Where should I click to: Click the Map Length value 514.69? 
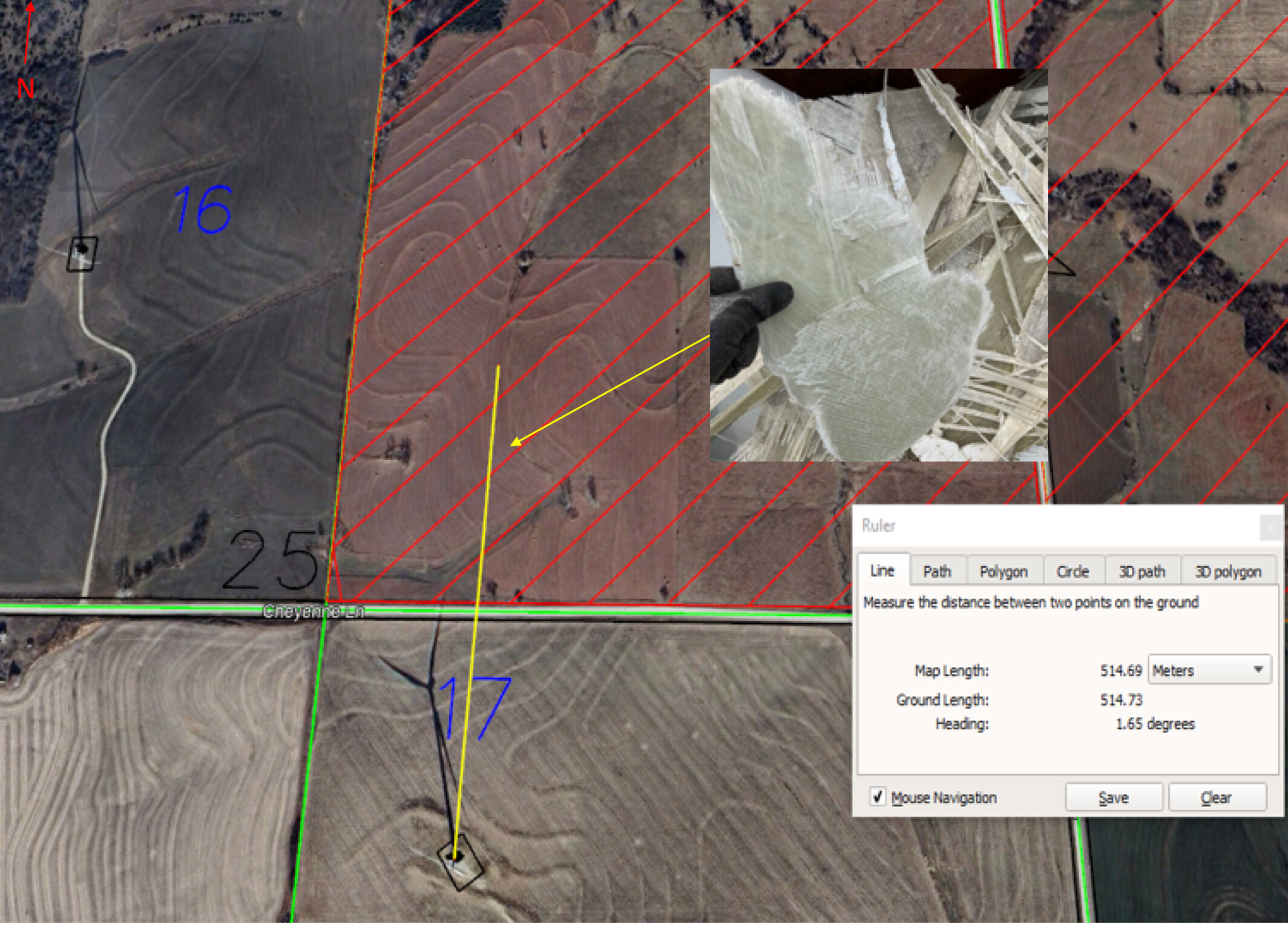click(x=1121, y=670)
